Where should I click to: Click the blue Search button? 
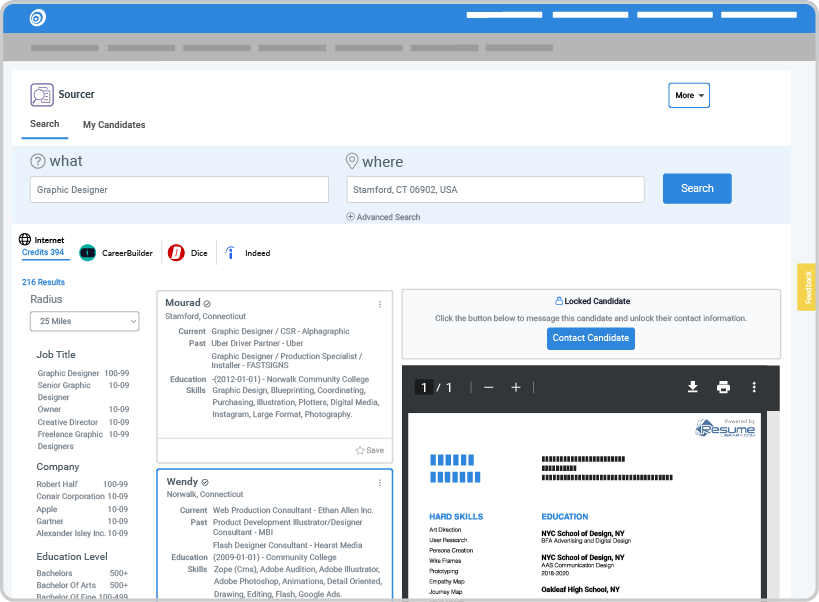point(697,188)
